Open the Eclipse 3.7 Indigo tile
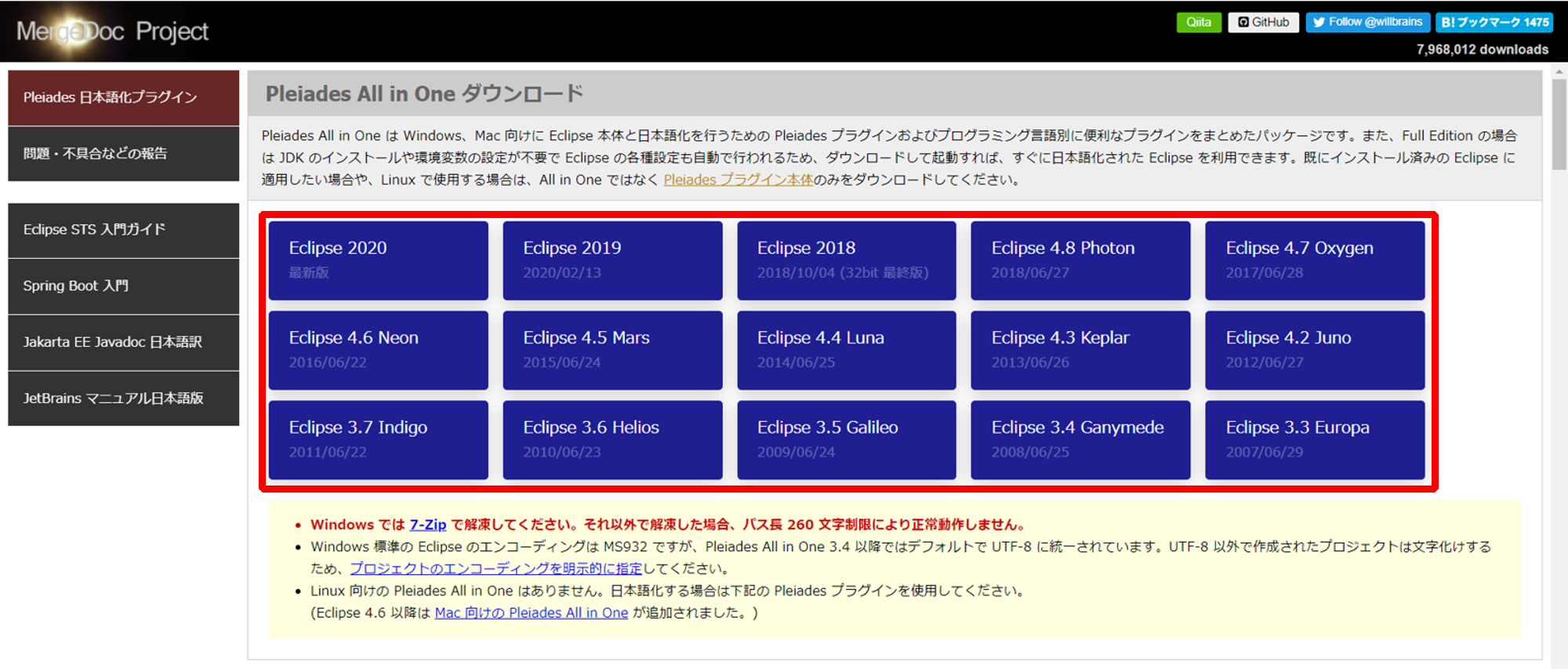The height and width of the screenshot is (669, 1568). tap(379, 440)
